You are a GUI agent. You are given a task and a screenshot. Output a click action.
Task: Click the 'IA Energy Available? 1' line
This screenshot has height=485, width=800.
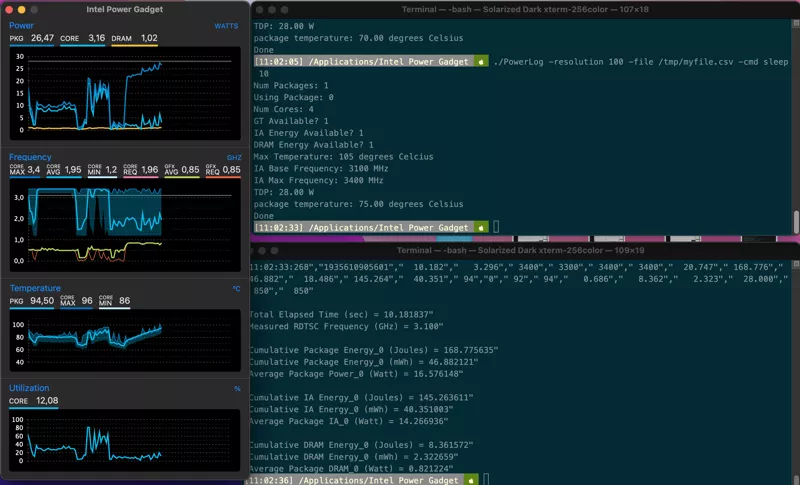click(x=308, y=133)
